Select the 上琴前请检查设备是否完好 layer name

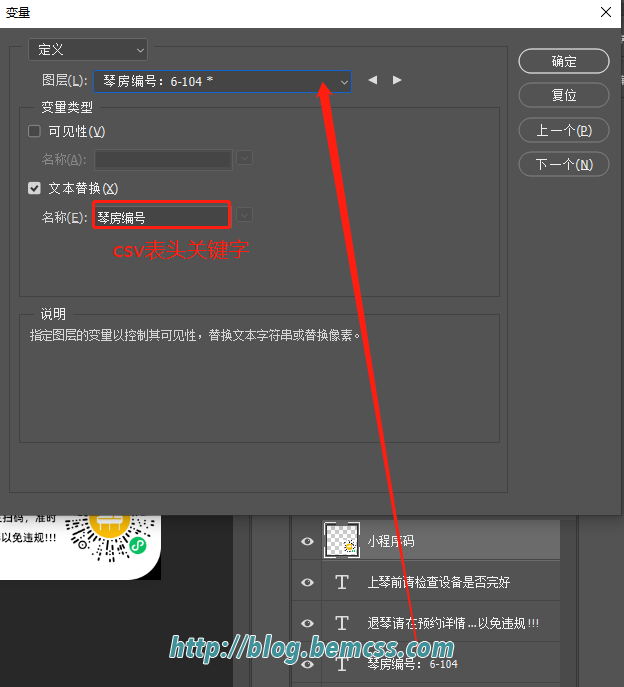[x=439, y=582]
